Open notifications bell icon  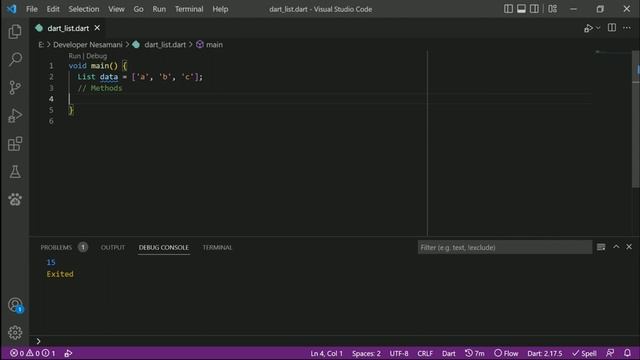[x=627, y=353]
